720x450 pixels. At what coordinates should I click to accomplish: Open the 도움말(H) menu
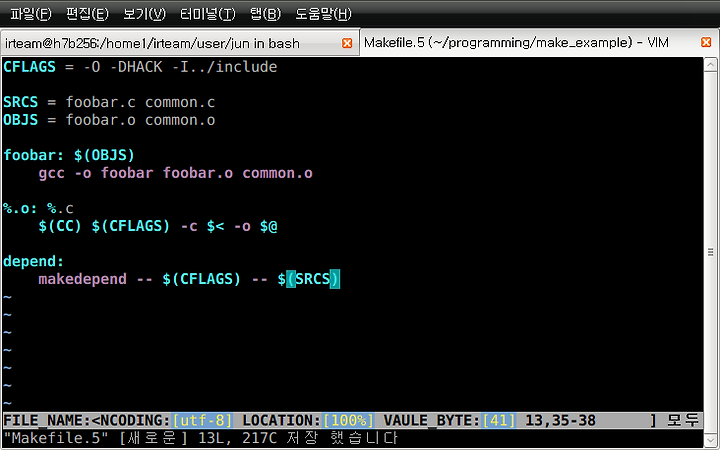point(323,14)
